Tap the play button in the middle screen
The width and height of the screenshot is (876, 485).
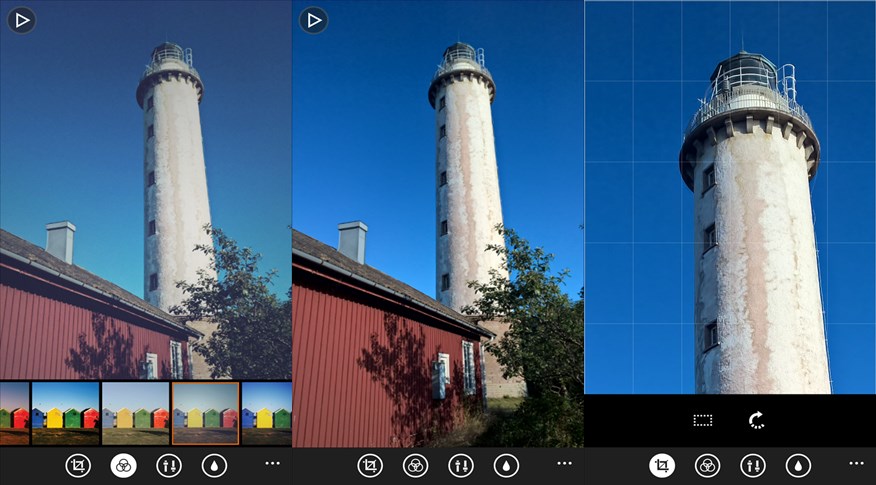tap(314, 21)
